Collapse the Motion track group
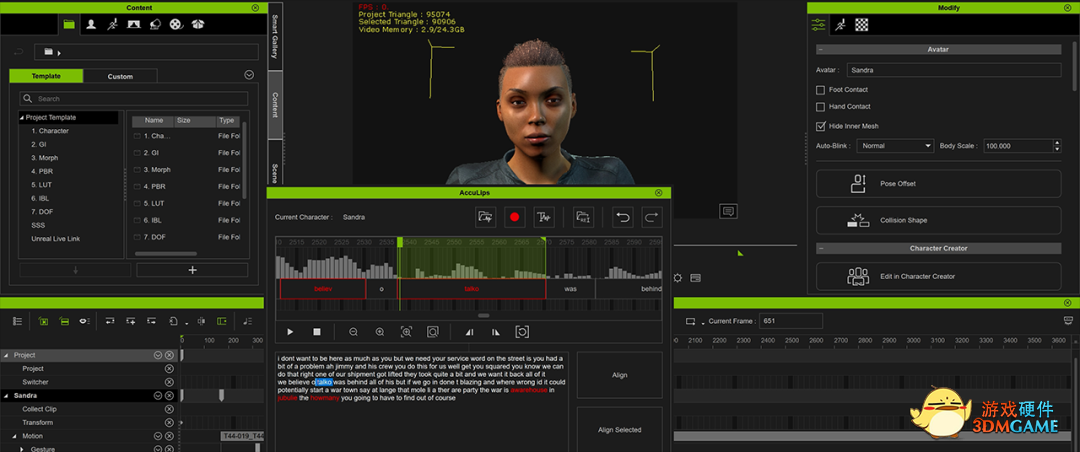The height and width of the screenshot is (452, 1080). tap(14, 436)
